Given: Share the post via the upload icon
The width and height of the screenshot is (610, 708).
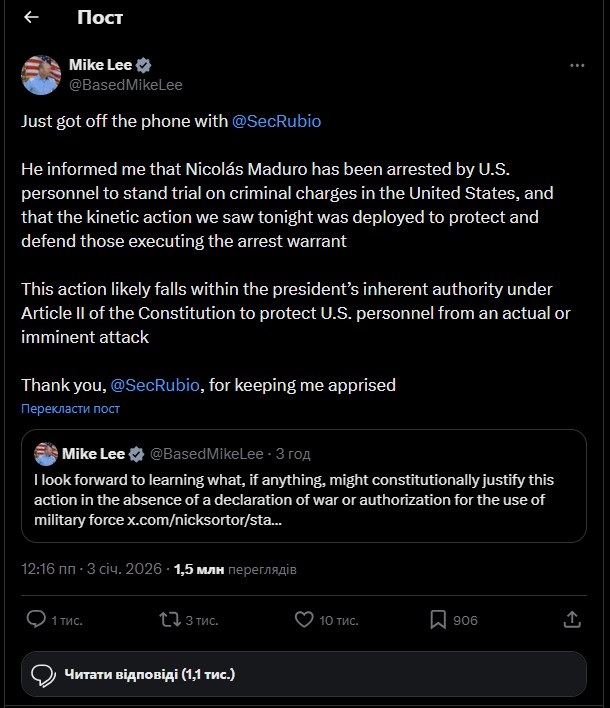Looking at the screenshot, I should [x=572, y=620].
